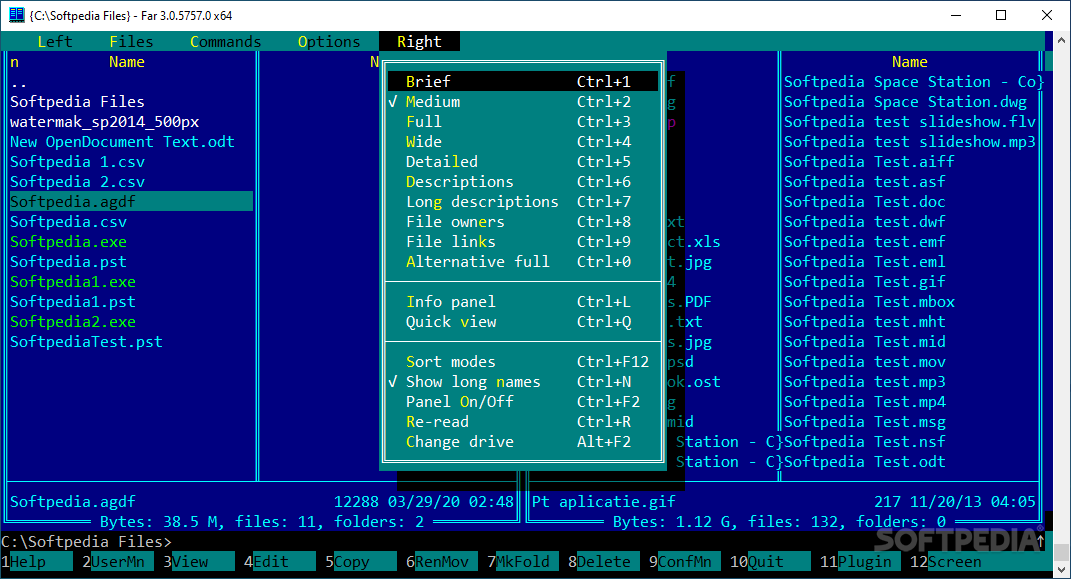Screen dimensions: 1071x579
Task: Choose Full view mode
Action: [x=523, y=122]
